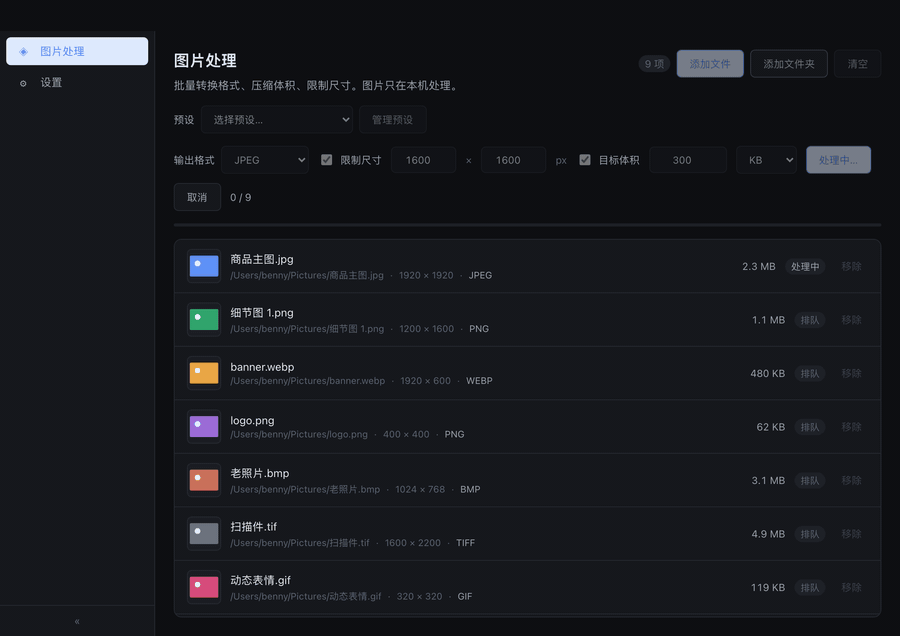Click the thumbnail of 老照片.bmp
900x636 pixels.
pos(204,480)
